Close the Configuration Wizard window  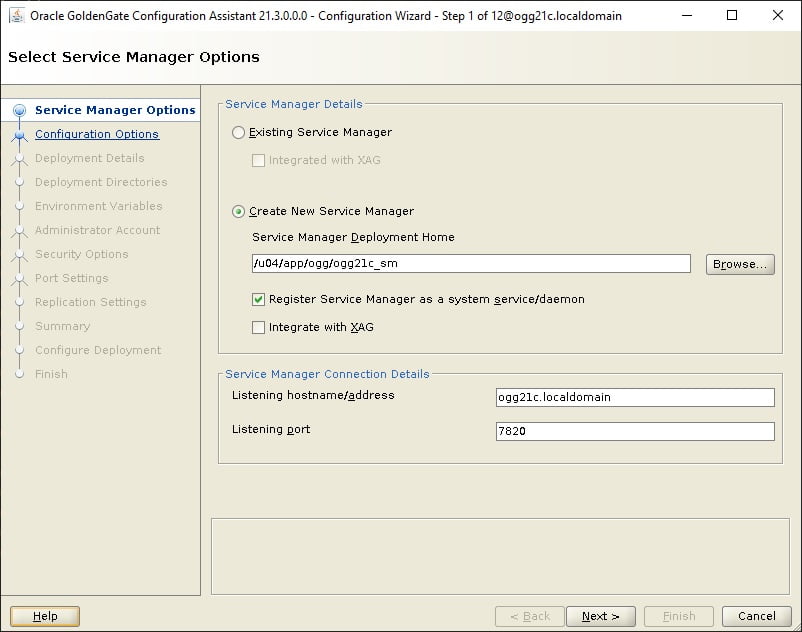[x=777, y=15]
